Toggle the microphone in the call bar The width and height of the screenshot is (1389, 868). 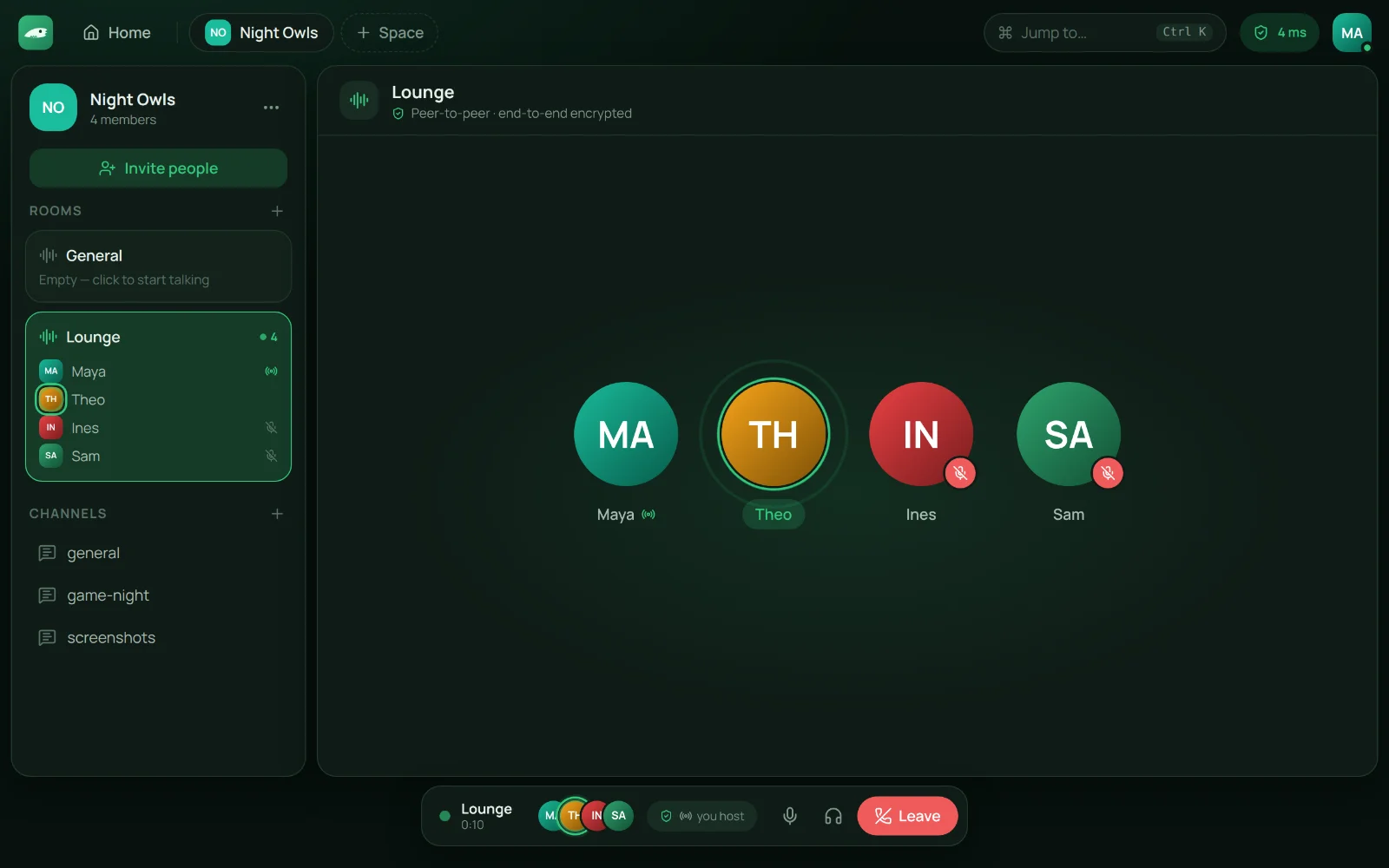coord(790,816)
